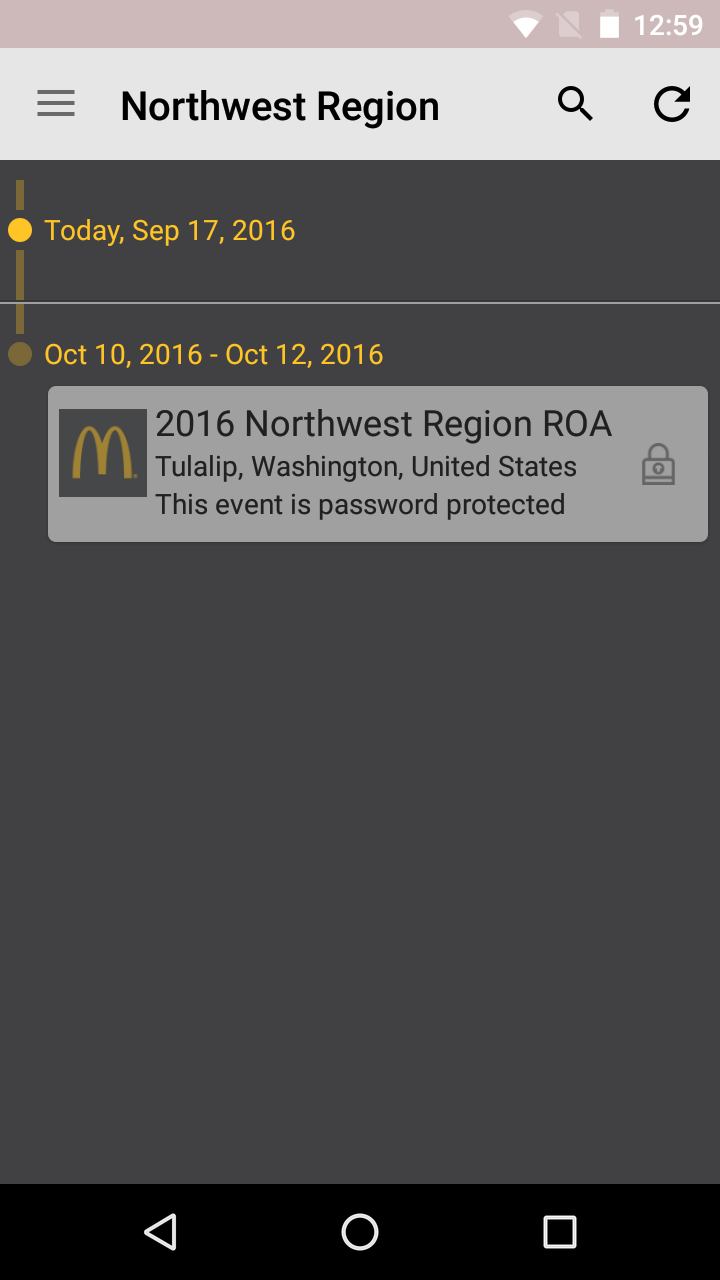The height and width of the screenshot is (1280, 720).
Task: Tap the battery status icon
Action: click(609, 24)
